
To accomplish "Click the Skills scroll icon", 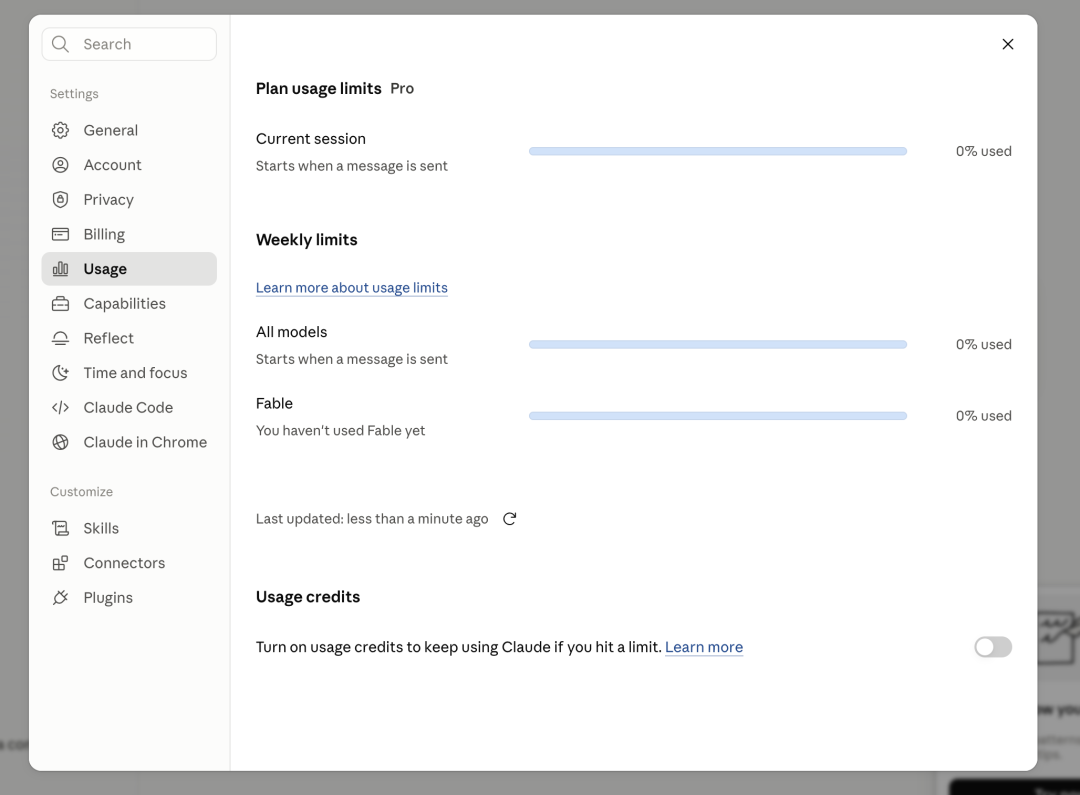I will click(x=61, y=528).
